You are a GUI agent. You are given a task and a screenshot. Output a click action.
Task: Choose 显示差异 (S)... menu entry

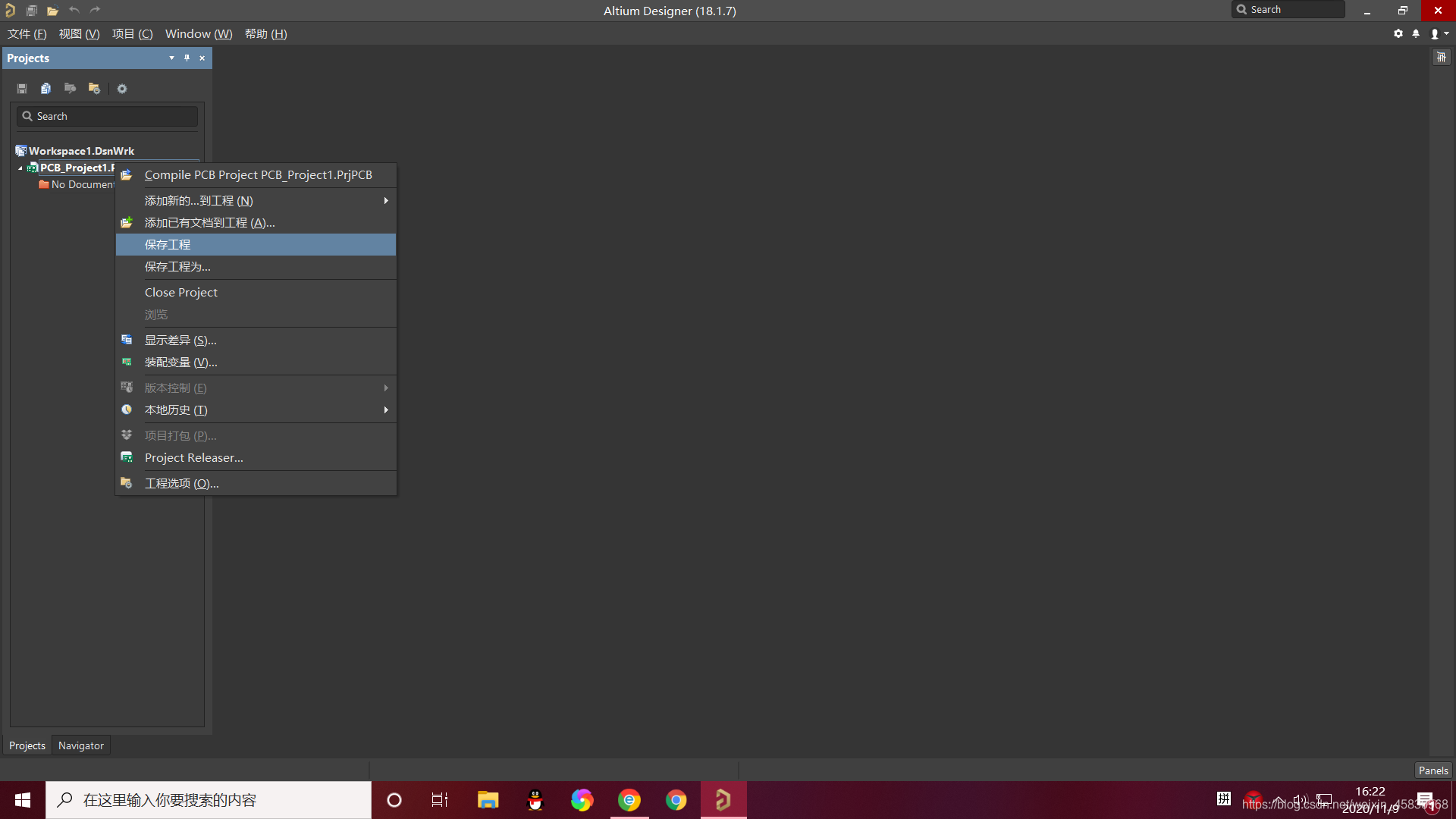coord(256,340)
